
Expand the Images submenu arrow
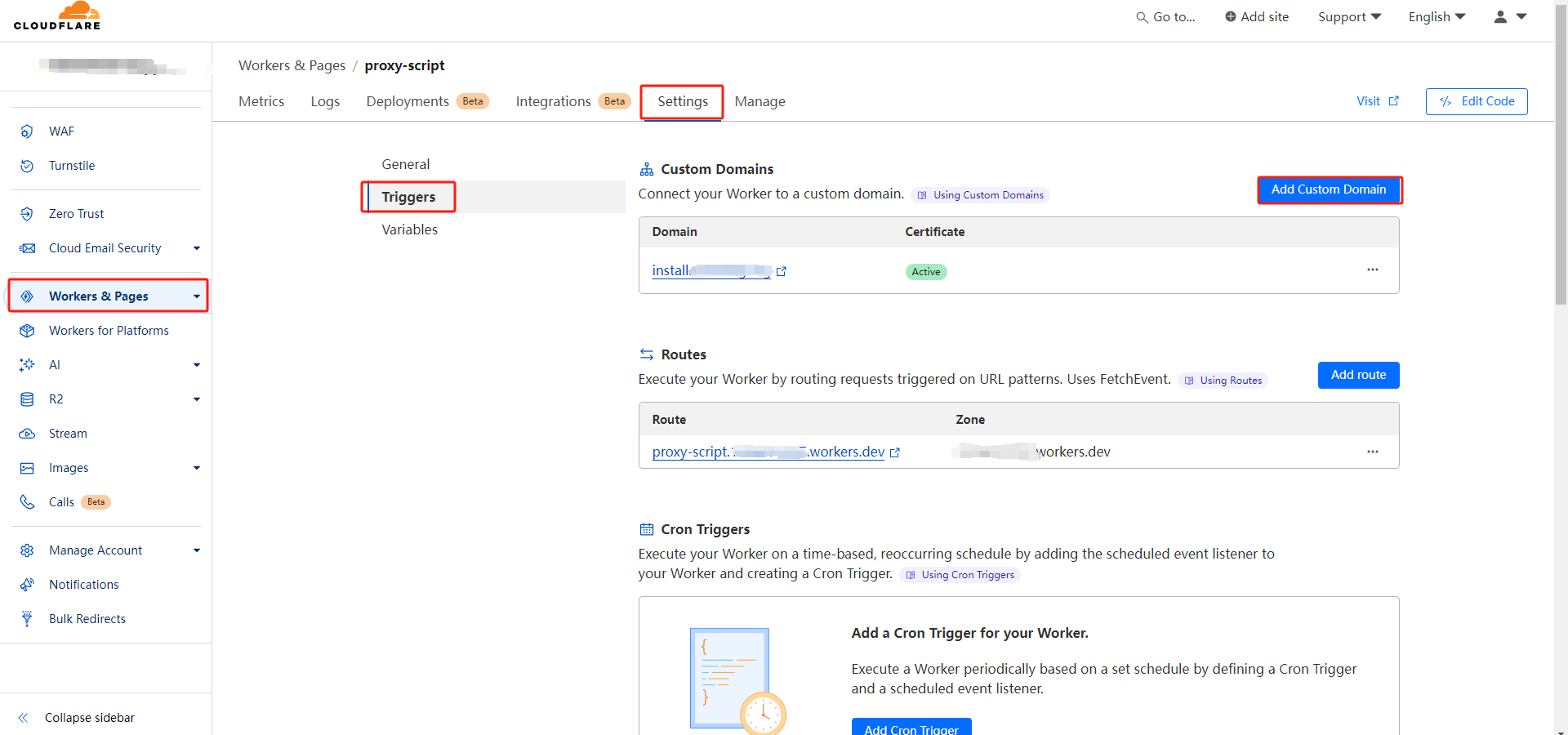[x=196, y=468]
